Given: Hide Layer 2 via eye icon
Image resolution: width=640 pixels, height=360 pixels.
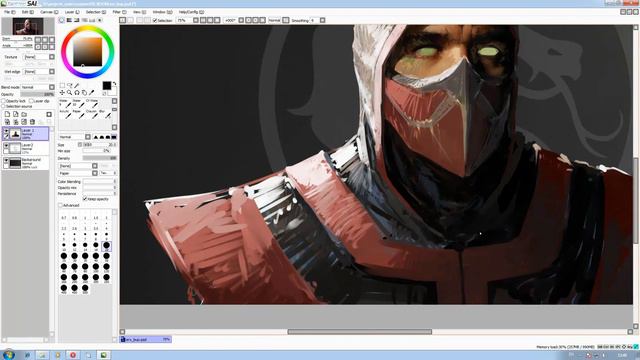Looking at the screenshot, I should 6,146.
